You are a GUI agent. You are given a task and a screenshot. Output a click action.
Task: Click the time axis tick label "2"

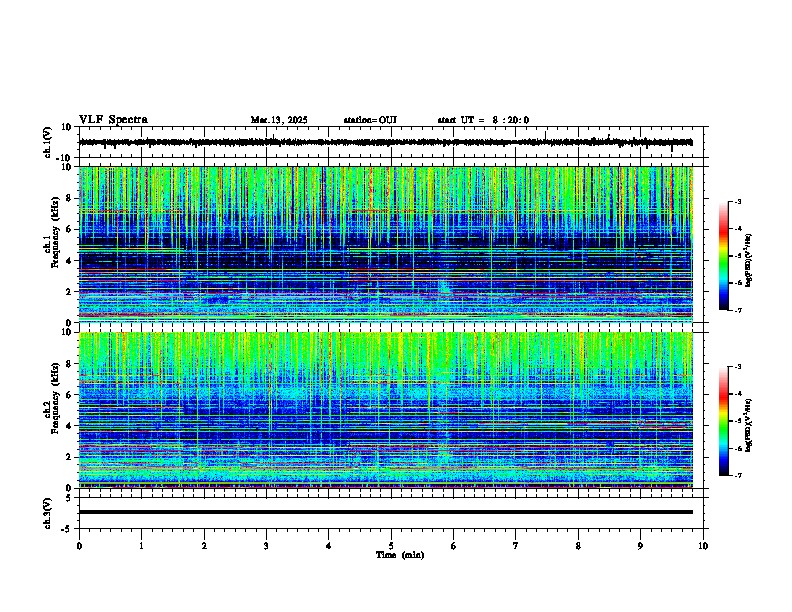204,546
